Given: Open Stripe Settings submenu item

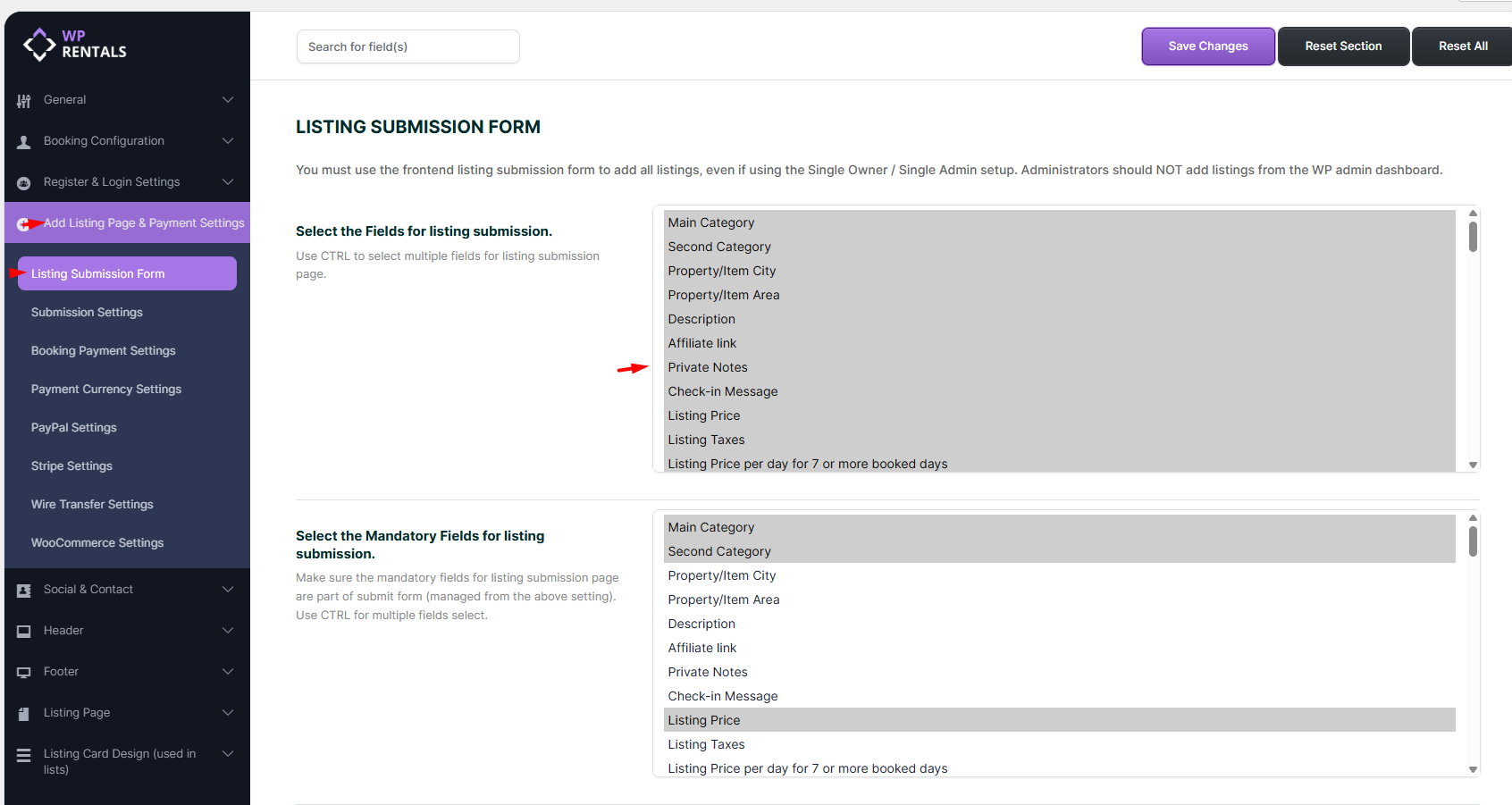Looking at the screenshot, I should click(71, 466).
